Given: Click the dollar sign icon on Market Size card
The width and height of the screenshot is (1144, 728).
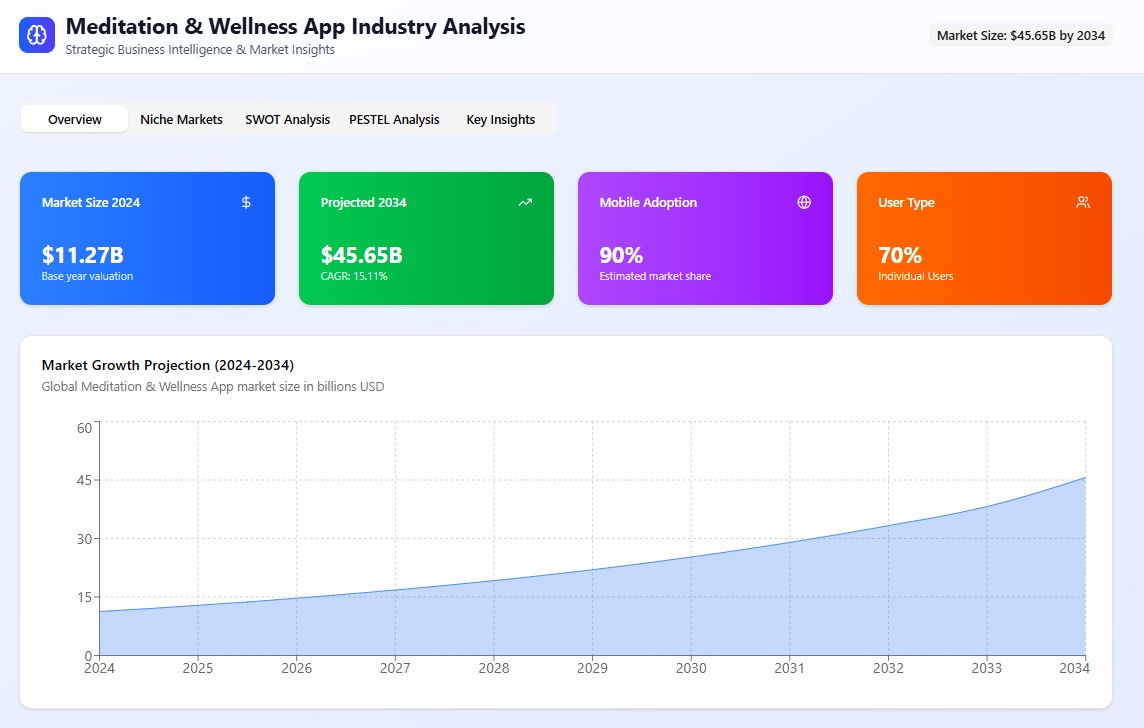Looking at the screenshot, I should tap(246, 202).
